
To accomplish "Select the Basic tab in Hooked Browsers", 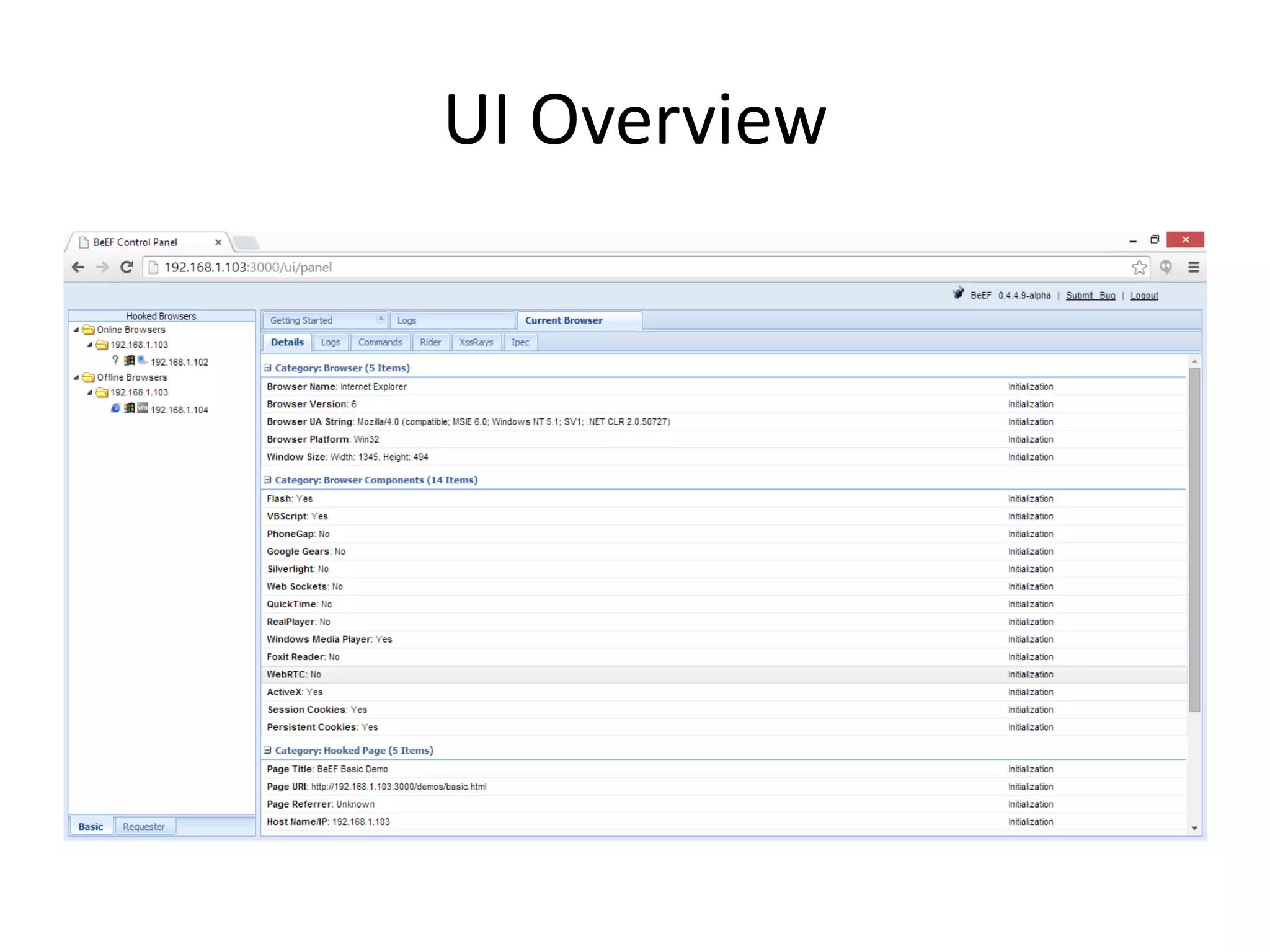I will tap(91, 826).
